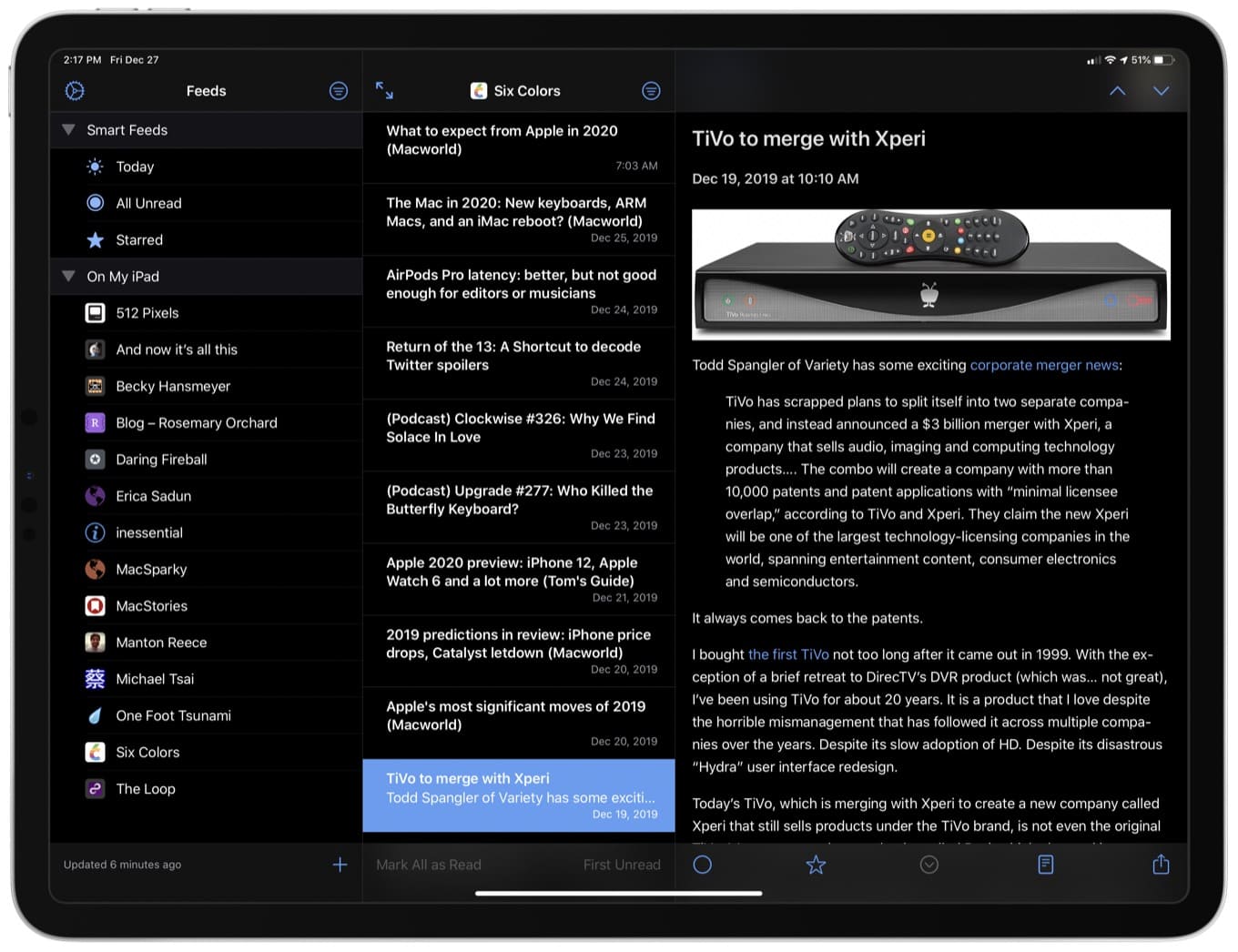Select the MacSparky feed icon
Viewport: 1238px width, 952px height.
[x=95, y=569]
